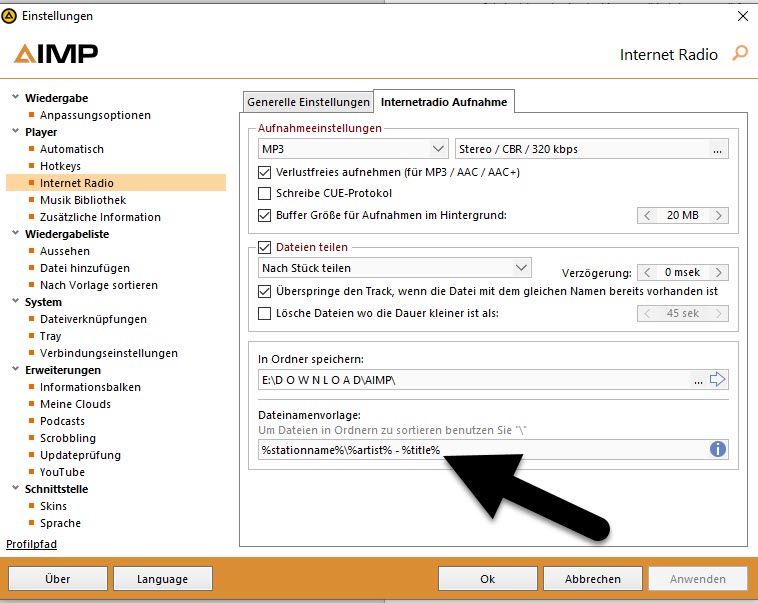The width and height of the screenshot is (758, 603).
Task: Collapse the Wiedergabe tree section
Action: (15, 97)
